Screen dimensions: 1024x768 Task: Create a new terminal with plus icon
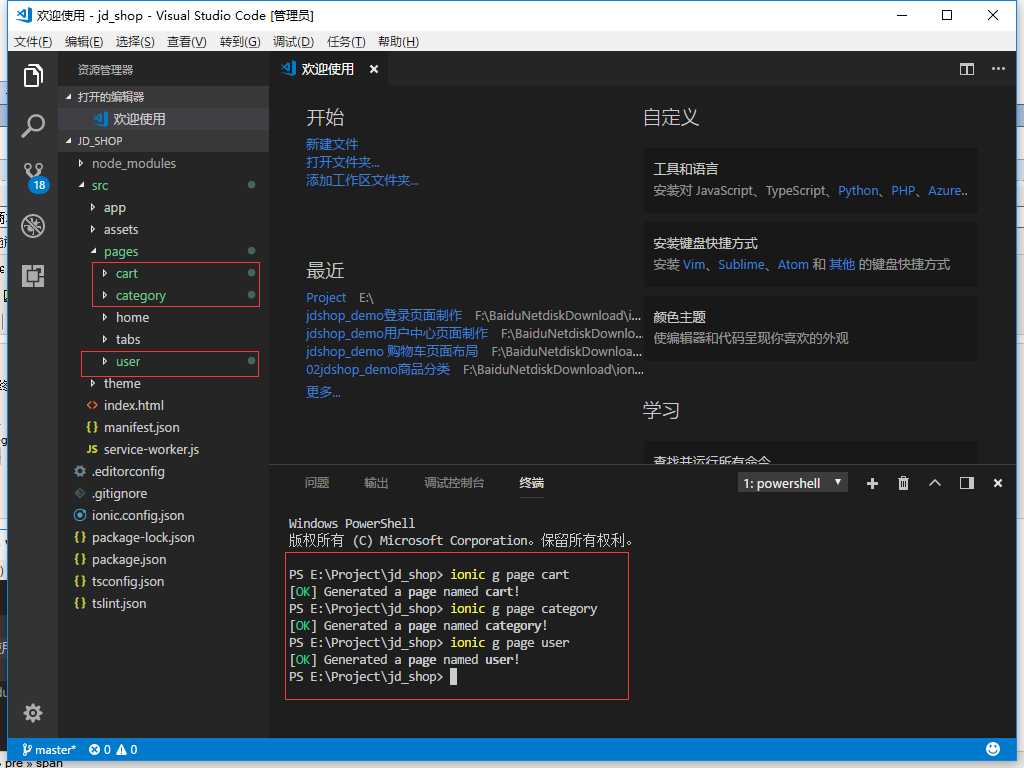(x=872, y=483)
